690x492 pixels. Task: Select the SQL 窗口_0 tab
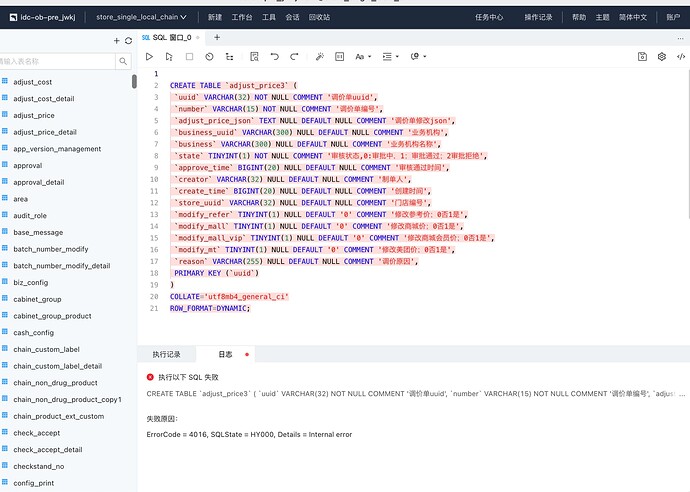coord(171,37)
